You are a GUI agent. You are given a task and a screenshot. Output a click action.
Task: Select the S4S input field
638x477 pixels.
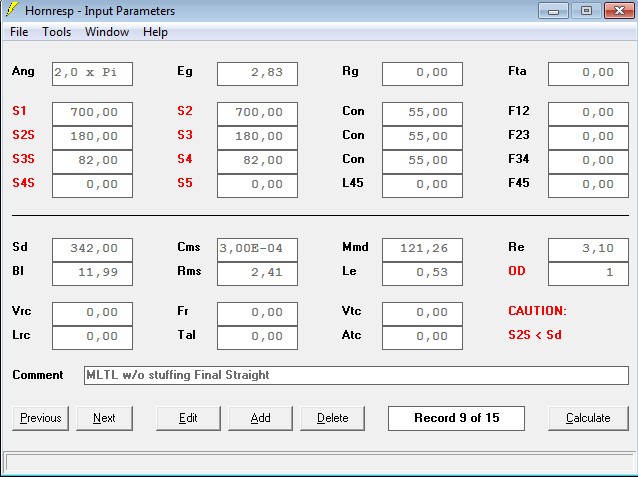[x=92, y=186]
